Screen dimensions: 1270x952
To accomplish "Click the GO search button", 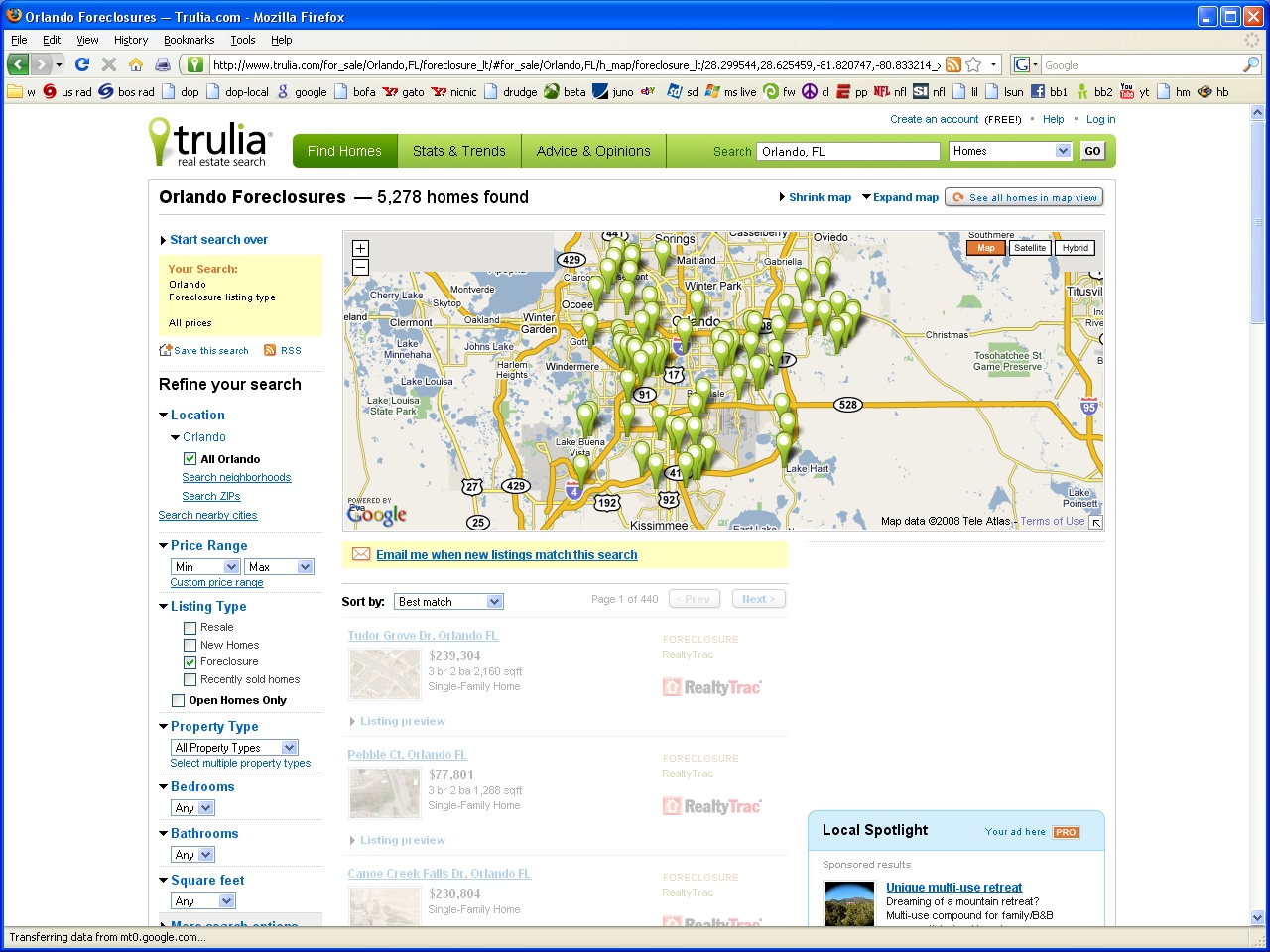I will [1092, 151].
